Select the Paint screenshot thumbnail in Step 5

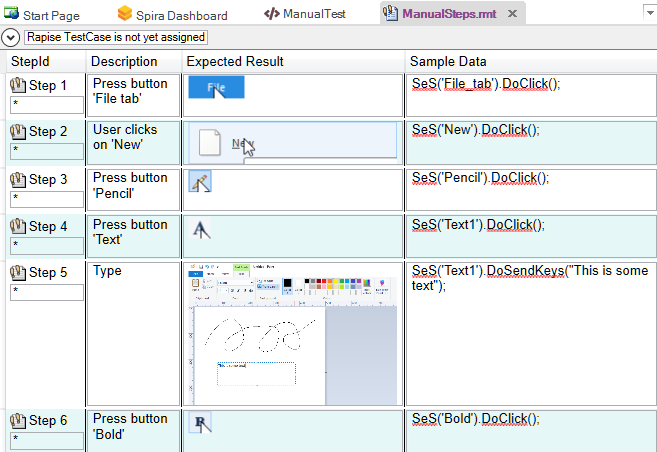(x=292, y=333)
